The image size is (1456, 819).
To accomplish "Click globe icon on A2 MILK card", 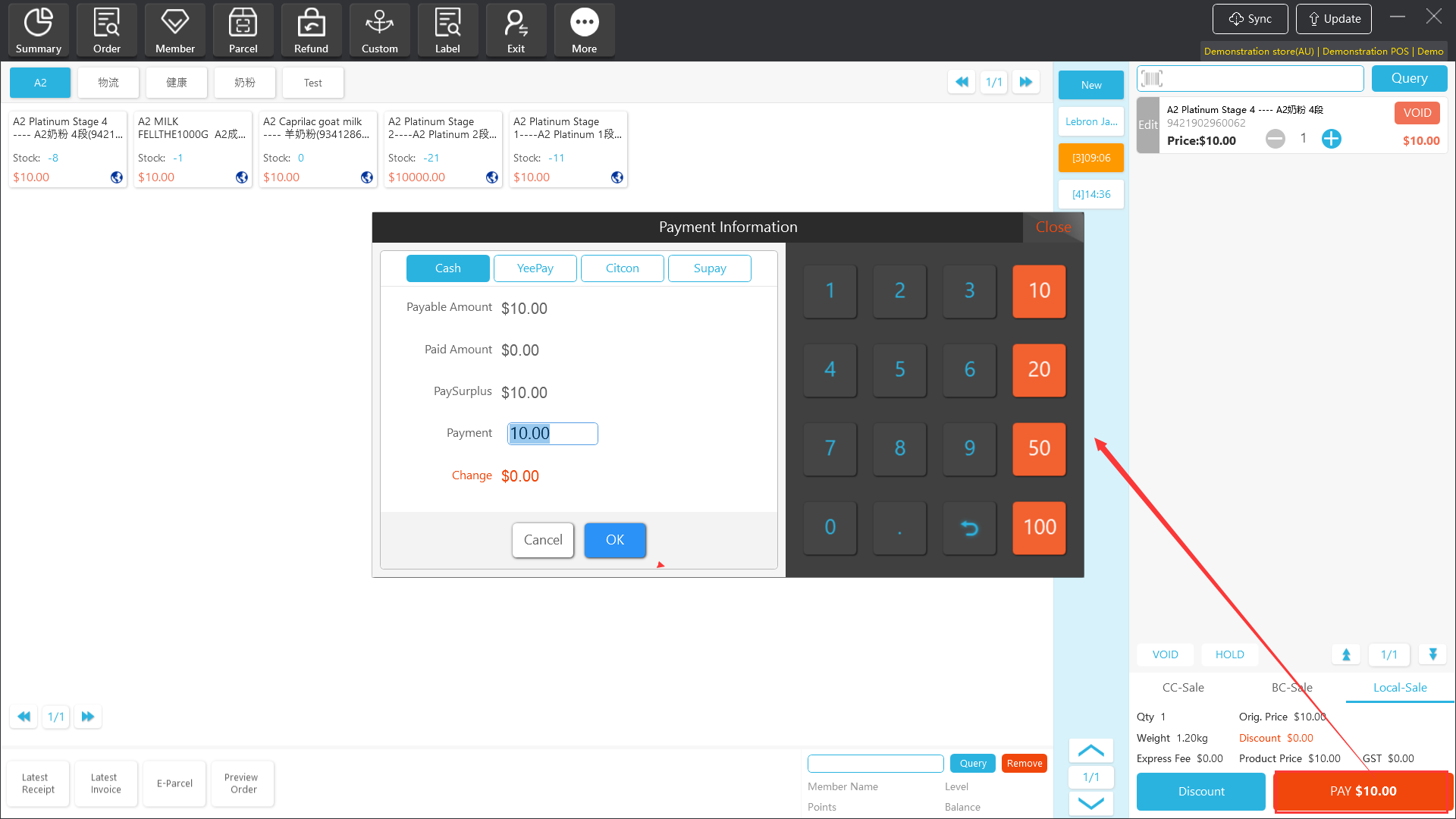I will pyautogui.click(x=242, y=177).
